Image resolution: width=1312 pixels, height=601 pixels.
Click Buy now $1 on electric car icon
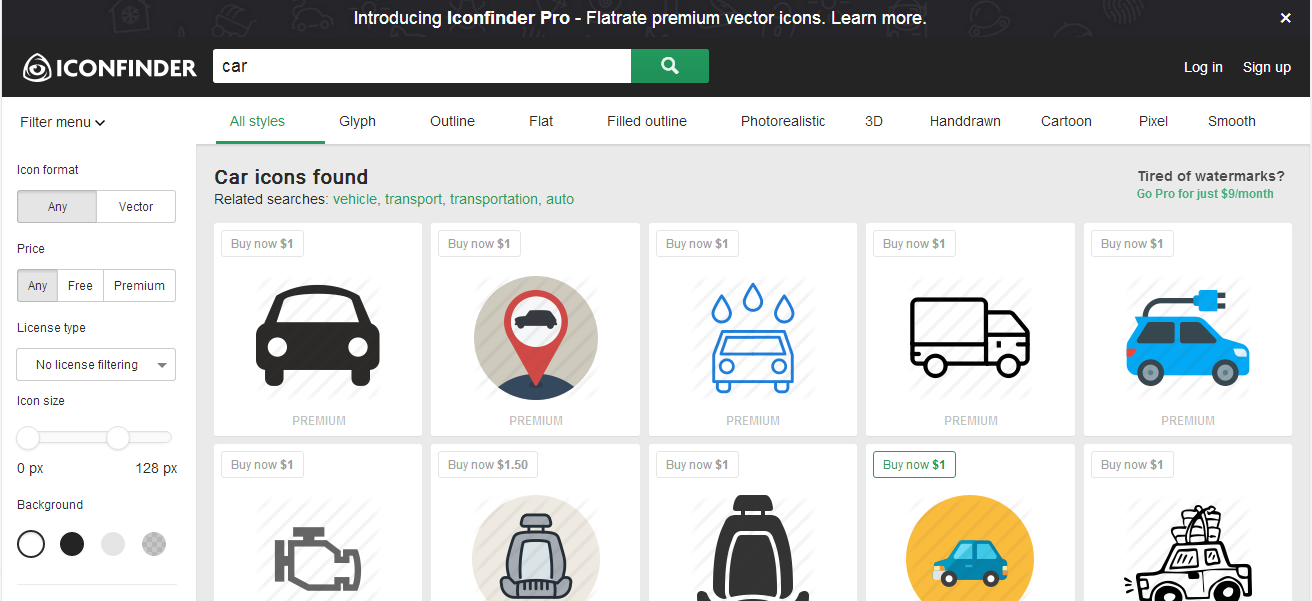point(1132,244)
